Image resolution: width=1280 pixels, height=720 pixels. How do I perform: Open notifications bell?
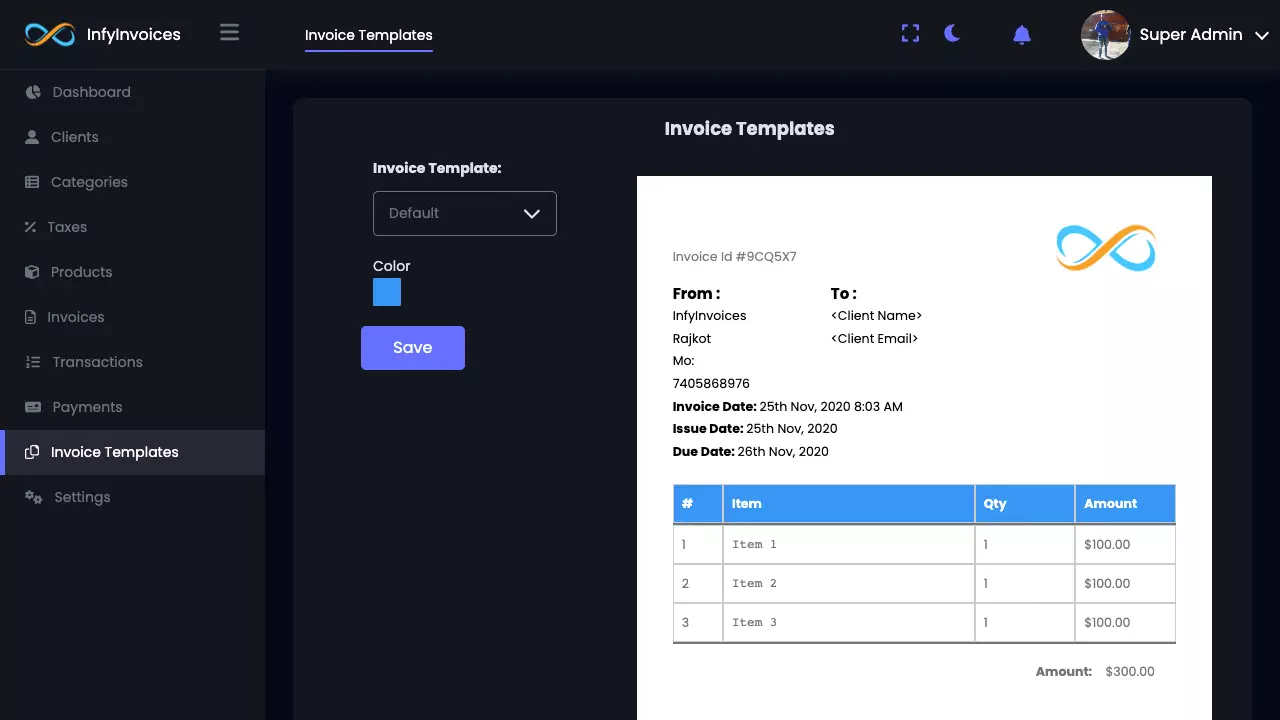[1021, 35]
